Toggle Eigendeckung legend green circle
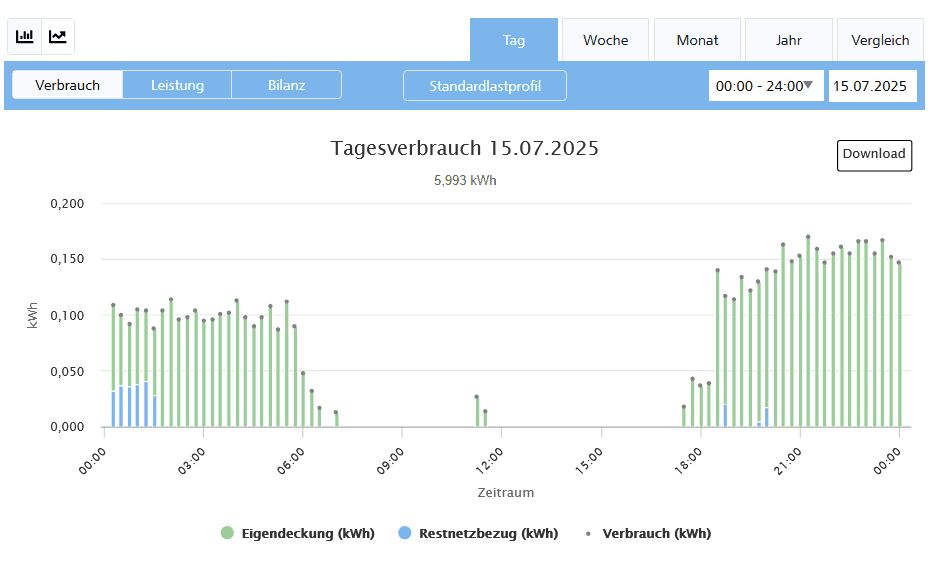This screenshot has height=576, width=945. pos(227,533)
